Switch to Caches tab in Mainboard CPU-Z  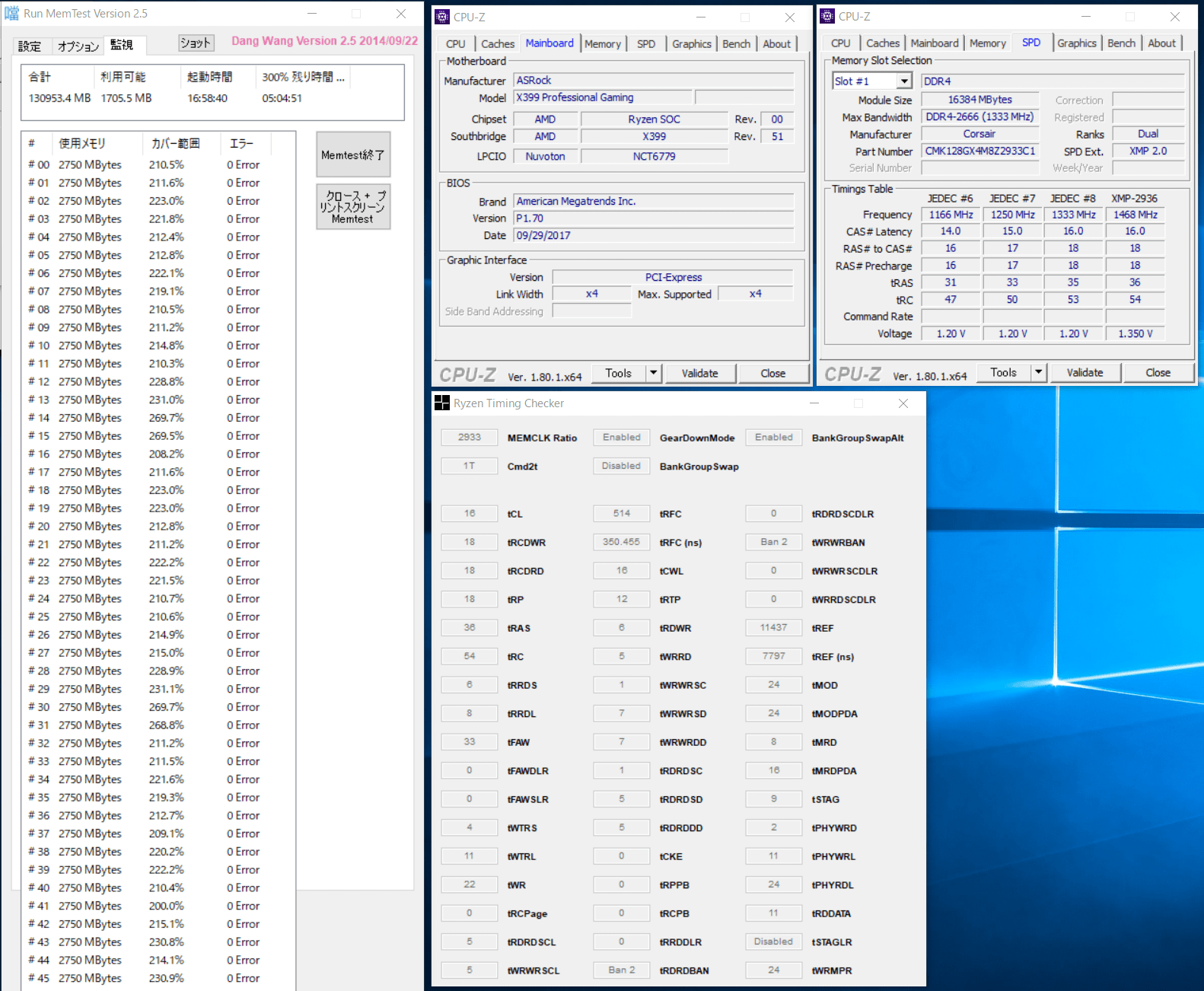(x=498, y=44)
